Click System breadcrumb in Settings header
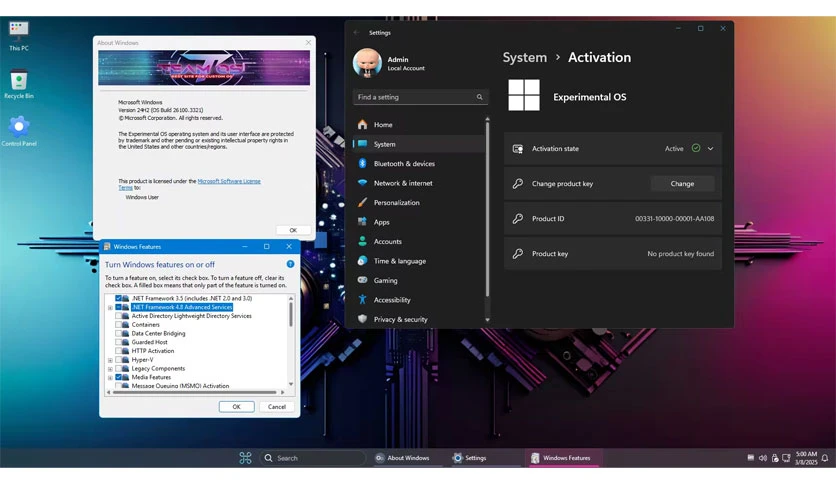Viewport: 836px width, 484px height. [525, 57]
